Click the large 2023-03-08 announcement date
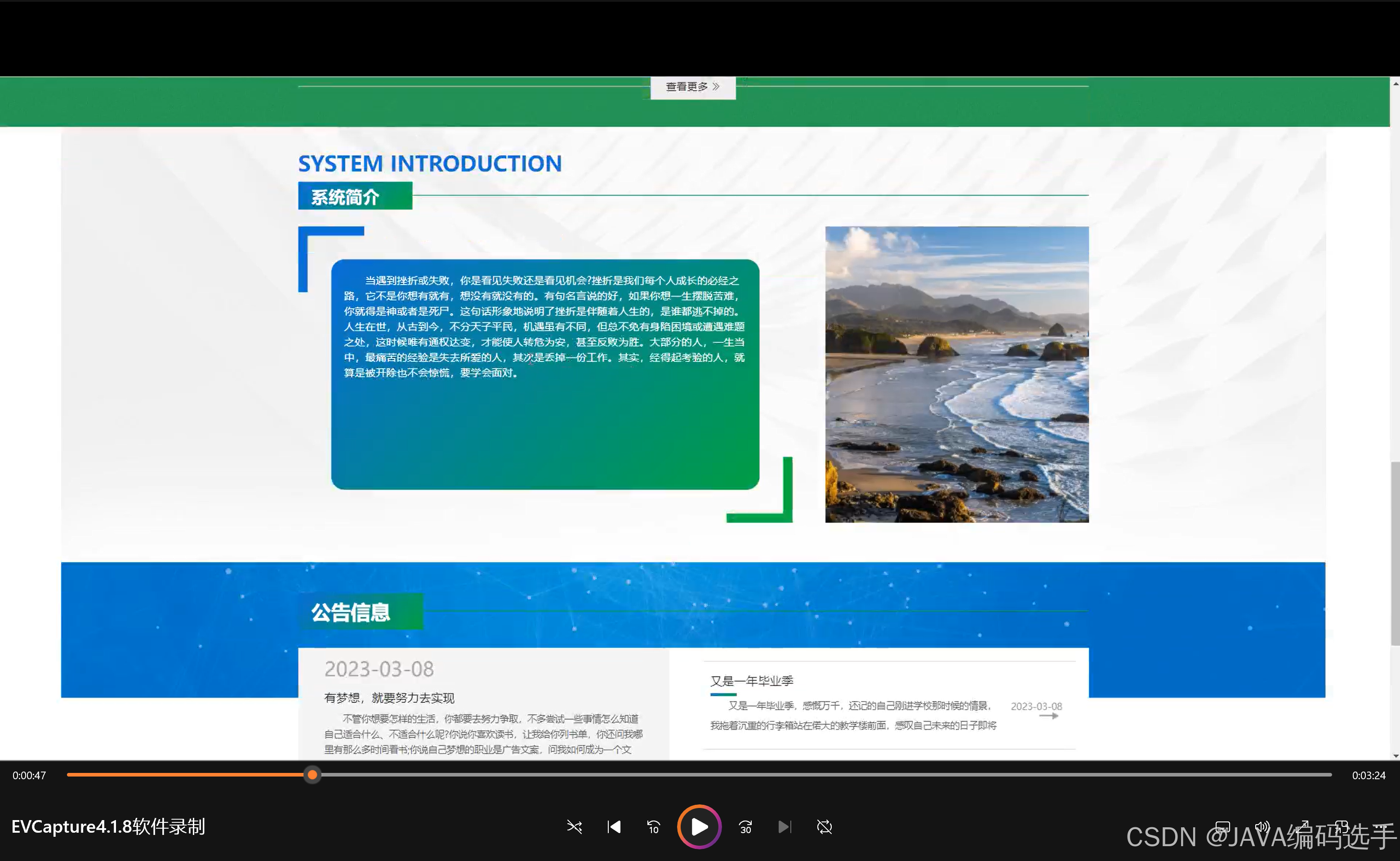 coord(379,669)
